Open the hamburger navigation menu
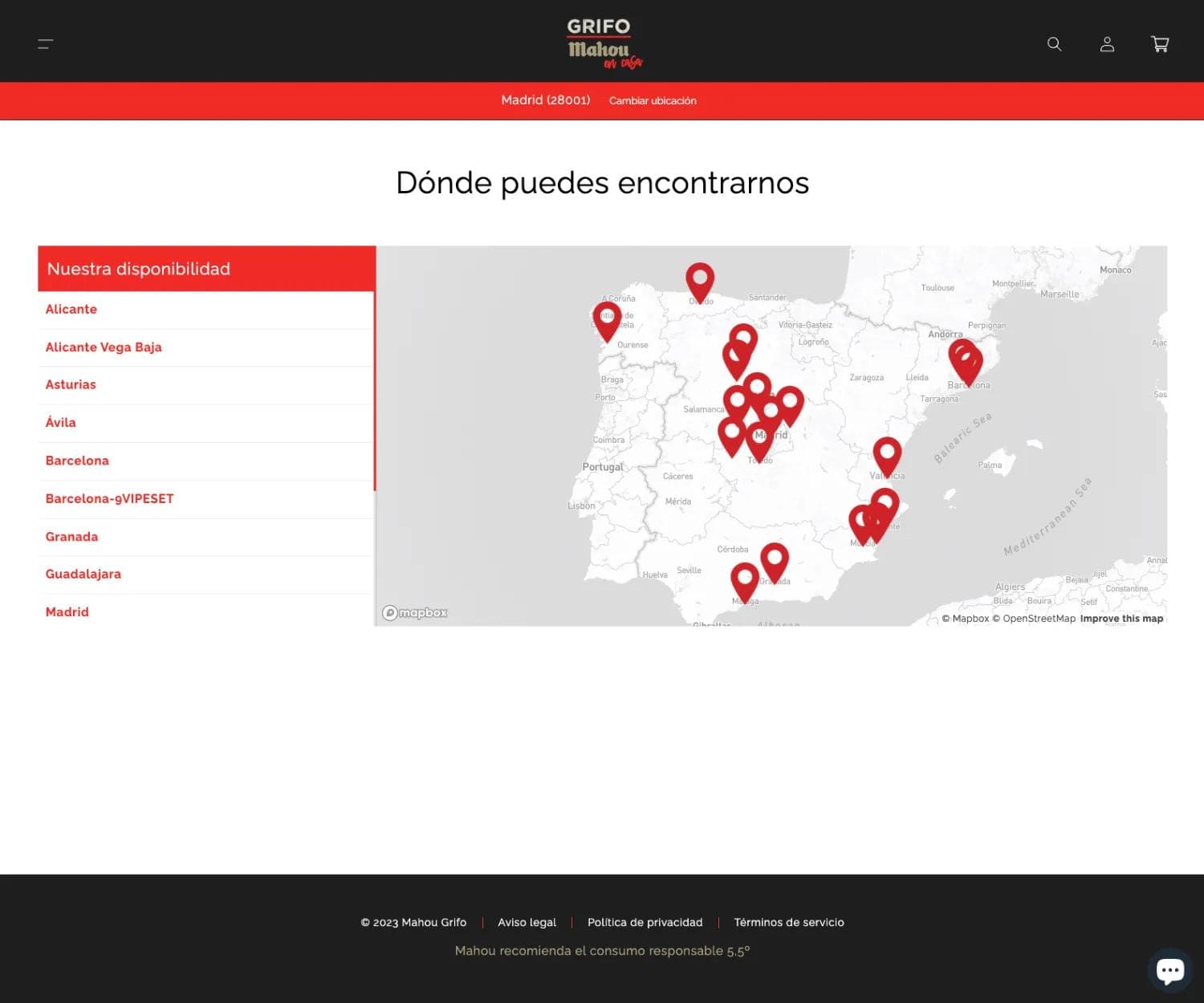 pos(45,44)
